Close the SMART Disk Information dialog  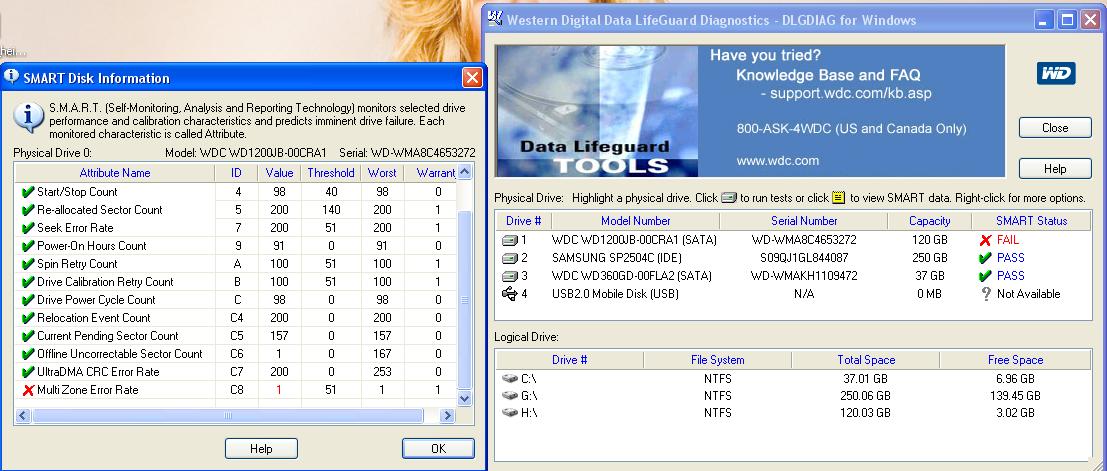click(472, 78)
